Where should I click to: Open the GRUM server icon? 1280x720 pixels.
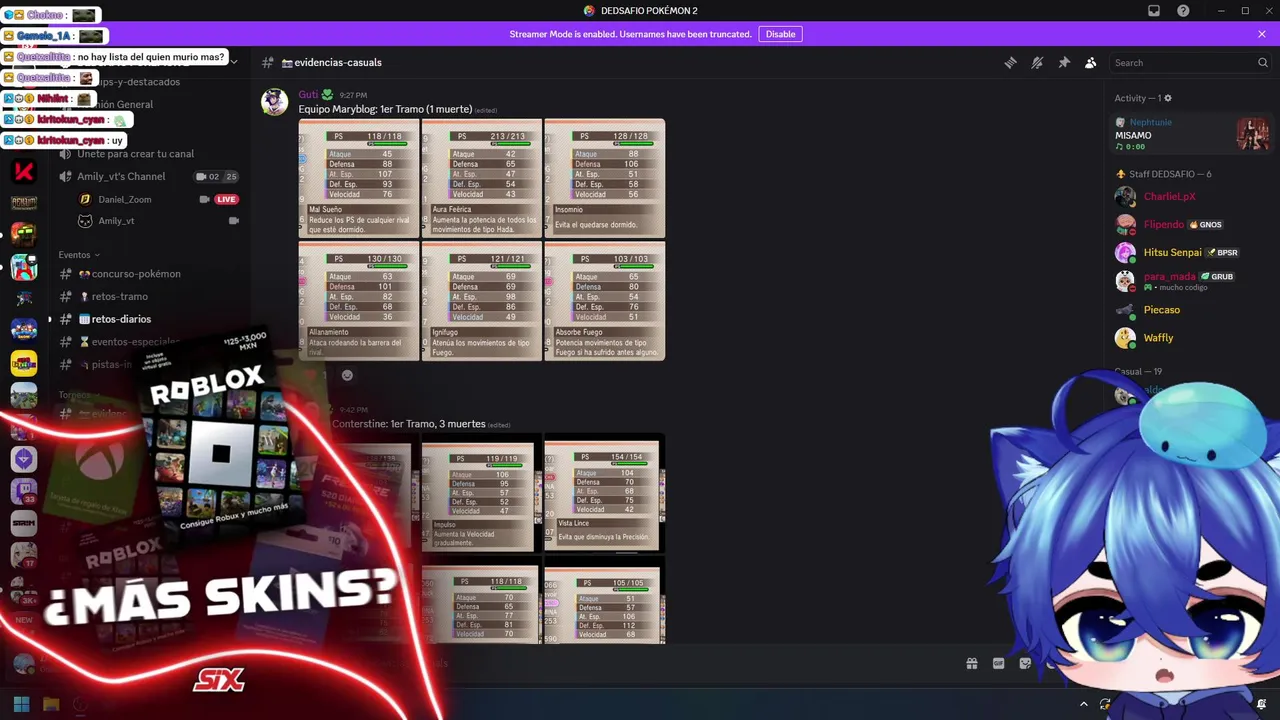24,523
